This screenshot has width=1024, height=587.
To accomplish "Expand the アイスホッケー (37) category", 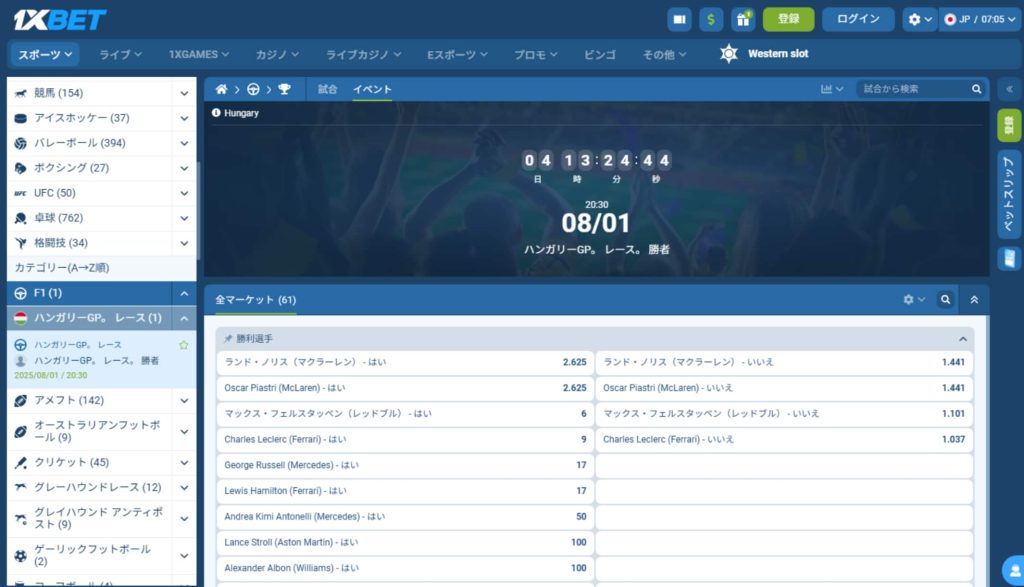I will pos(184,118).
